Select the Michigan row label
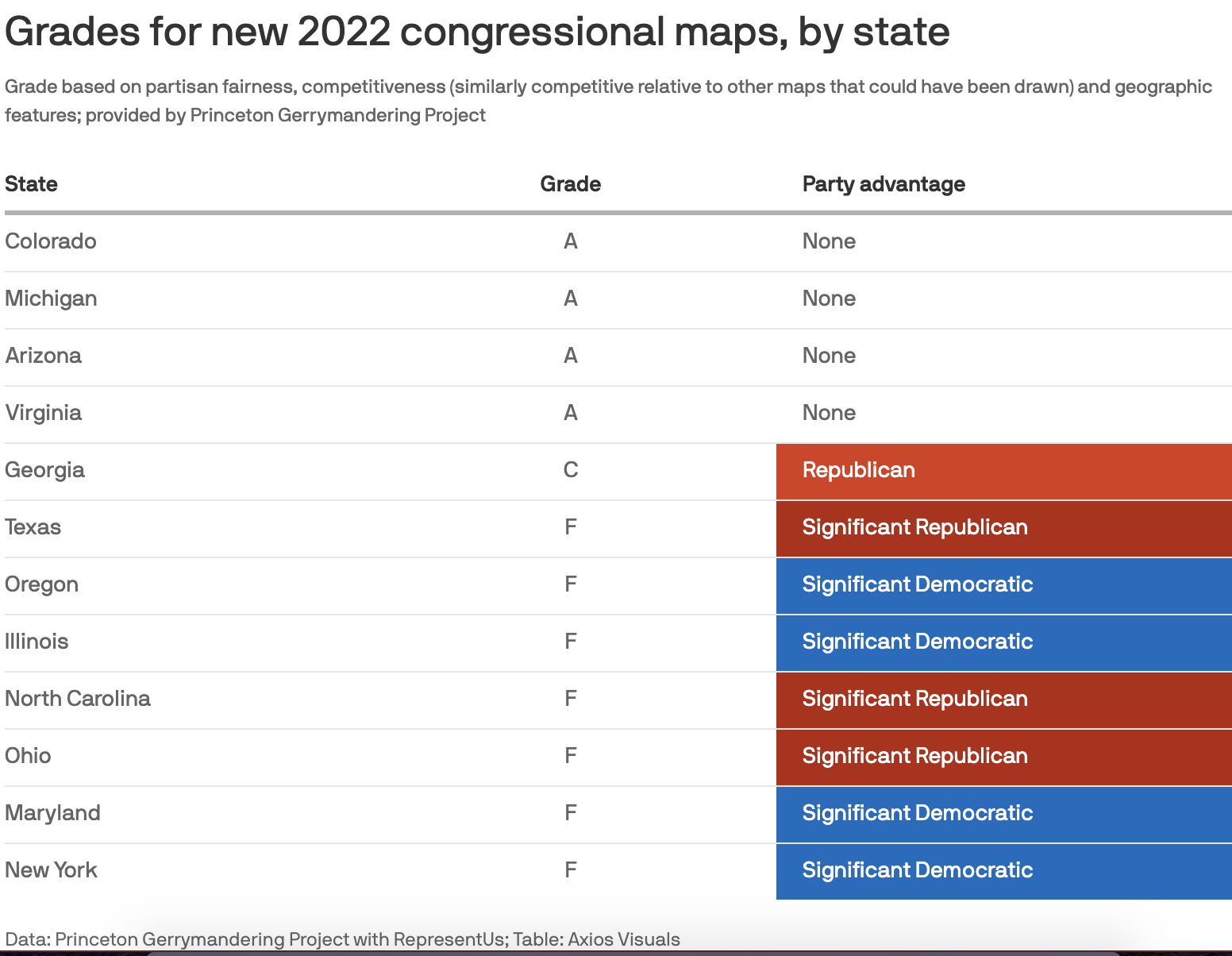The height and width of the screenshot is (956, 1232). (51, 299)
